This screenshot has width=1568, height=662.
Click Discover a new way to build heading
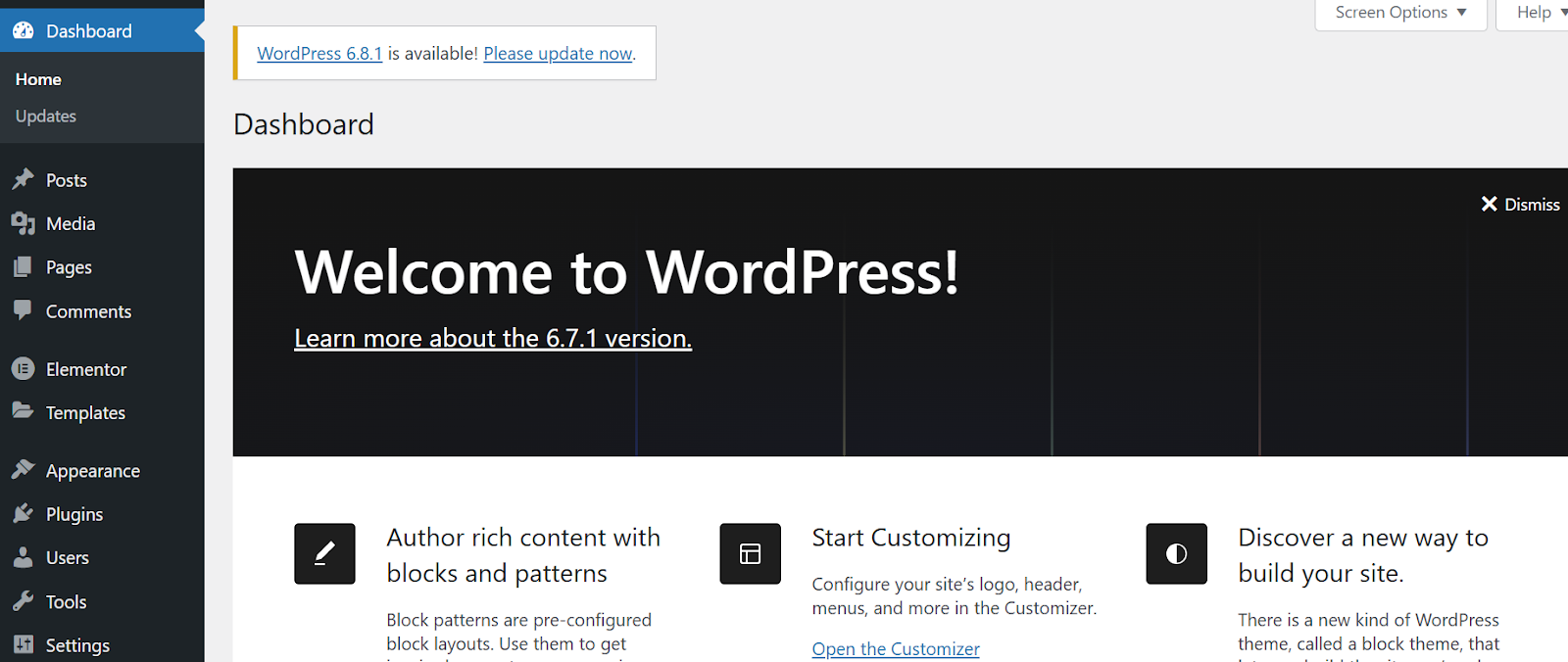click(x=1363, y=555)
